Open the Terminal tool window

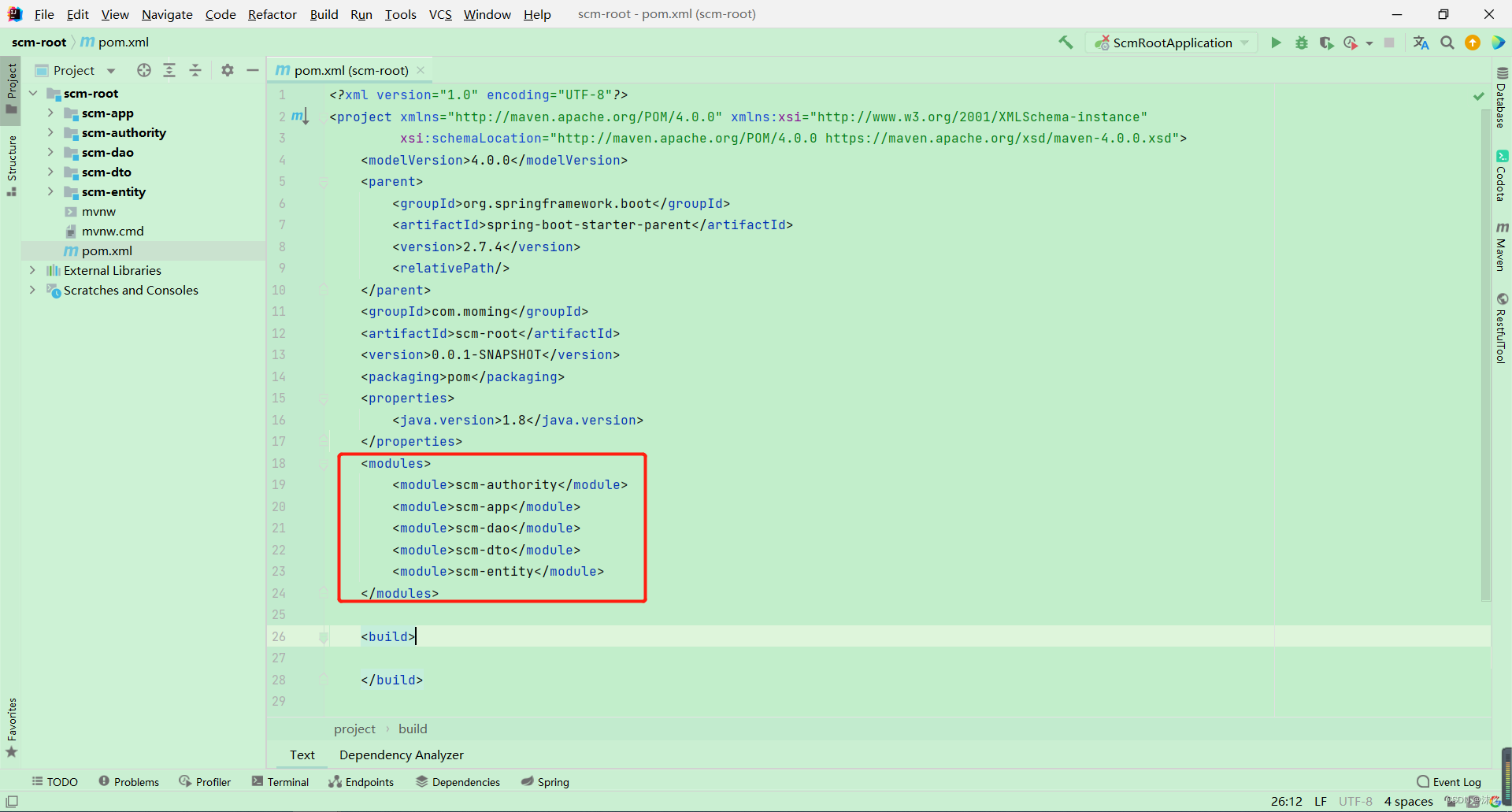(280, 782)
